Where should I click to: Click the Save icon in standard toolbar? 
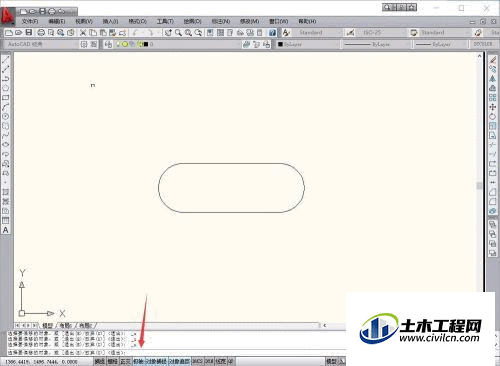click(x=29, y=32)
